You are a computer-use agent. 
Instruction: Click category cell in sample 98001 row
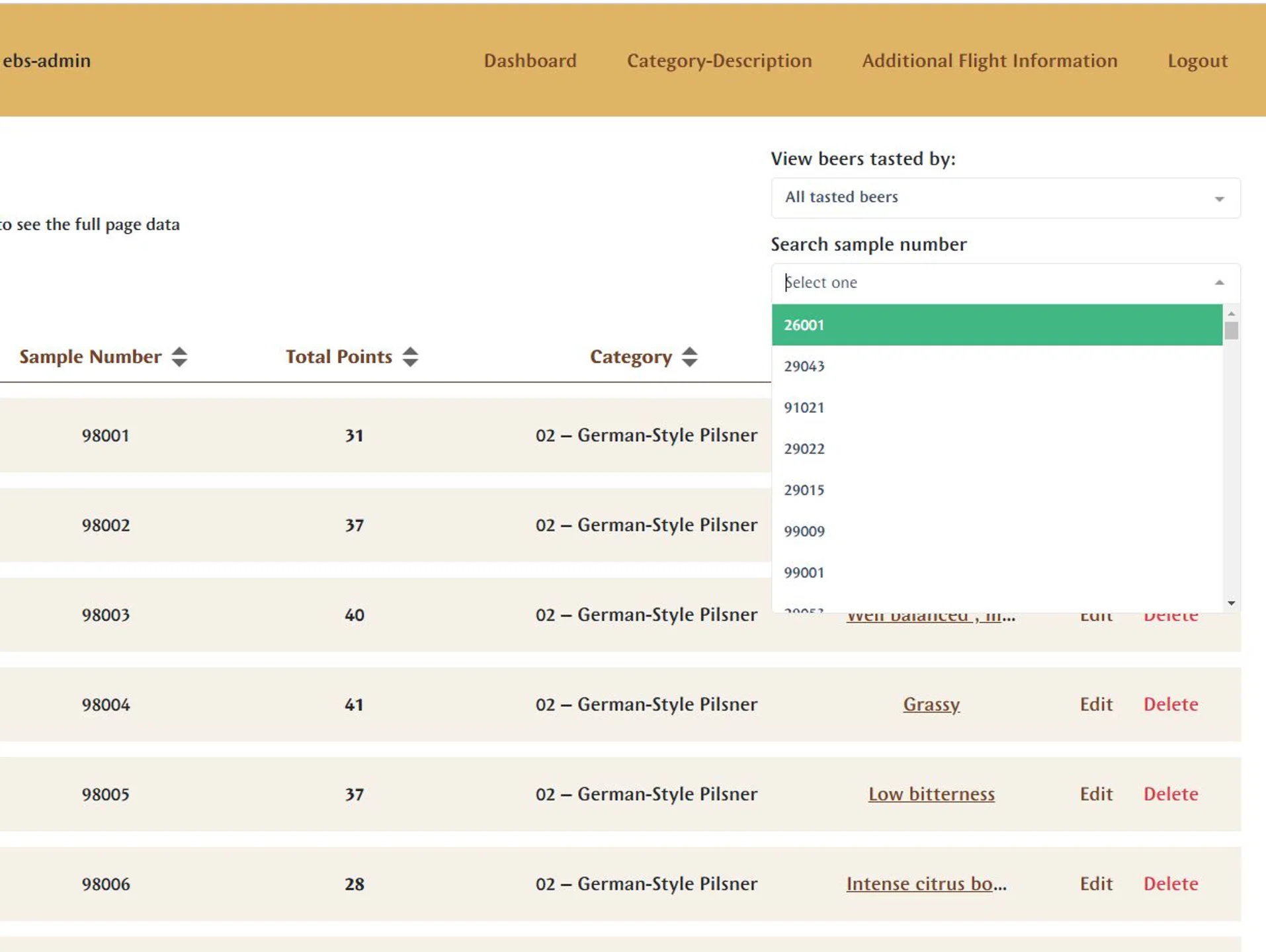click(646, 435)
